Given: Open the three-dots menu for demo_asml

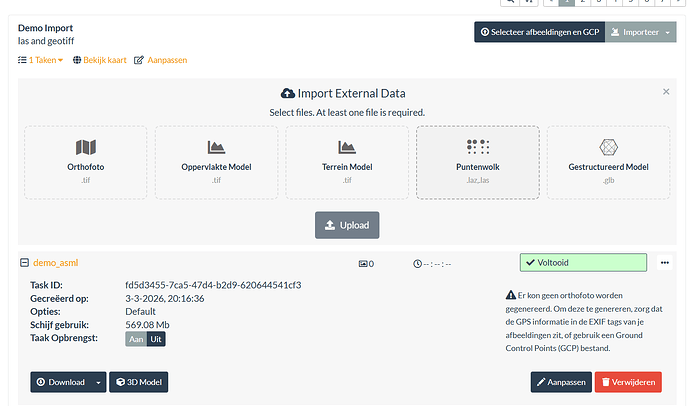Looking at the screenshot, I should (x=664, y=263).
